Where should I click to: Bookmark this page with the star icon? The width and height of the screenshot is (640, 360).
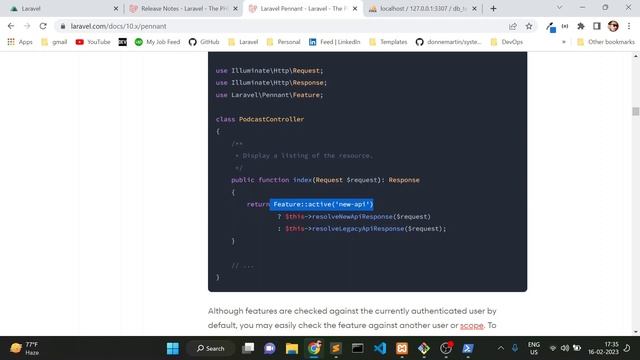529,26
